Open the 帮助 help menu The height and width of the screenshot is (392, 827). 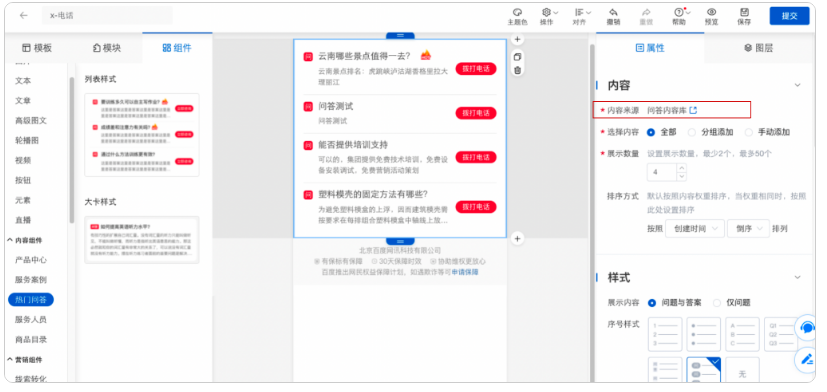680,16
